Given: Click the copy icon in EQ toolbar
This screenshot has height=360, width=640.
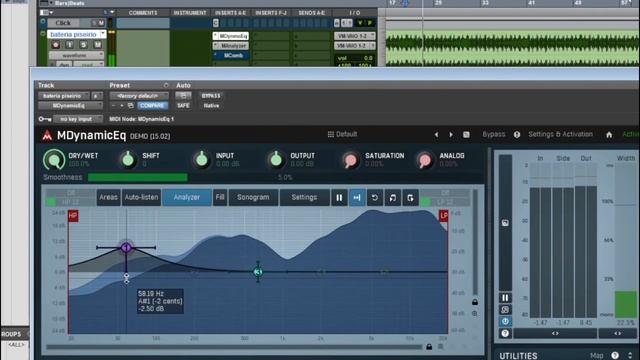Looking at the screenshot, I should [410, 198].
